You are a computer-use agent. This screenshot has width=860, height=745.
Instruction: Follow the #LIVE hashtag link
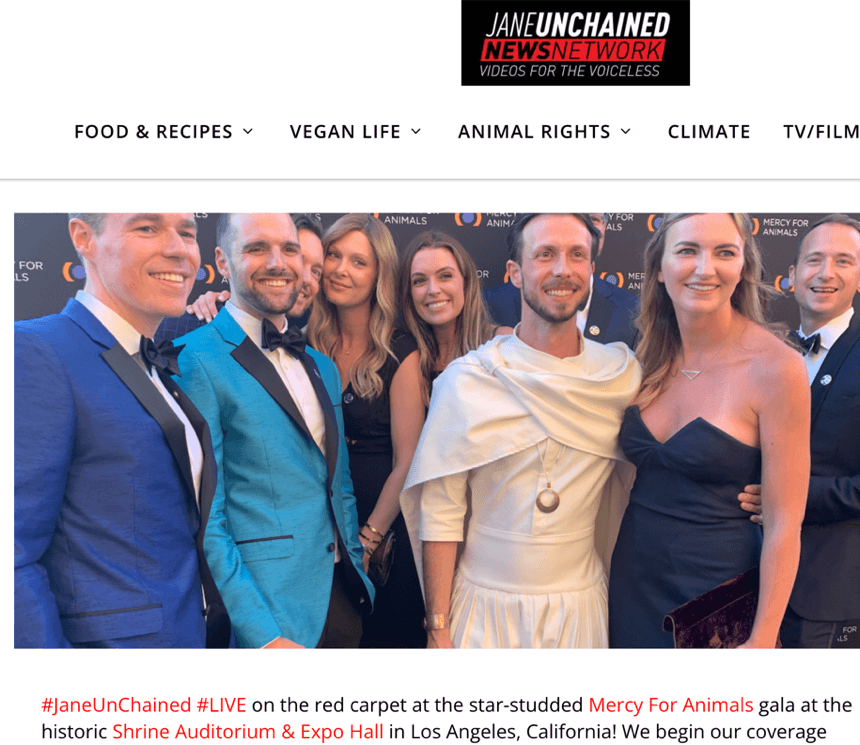(221, 705)
